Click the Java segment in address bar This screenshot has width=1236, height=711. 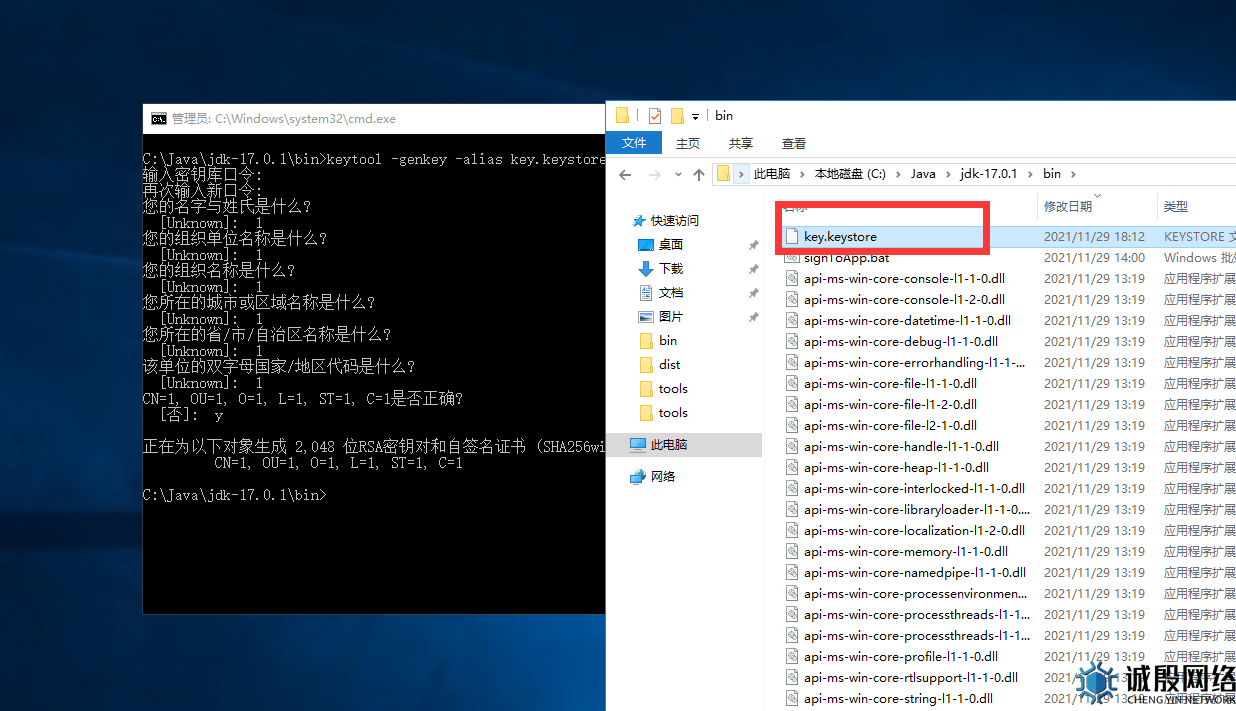[x=923, y=174]
